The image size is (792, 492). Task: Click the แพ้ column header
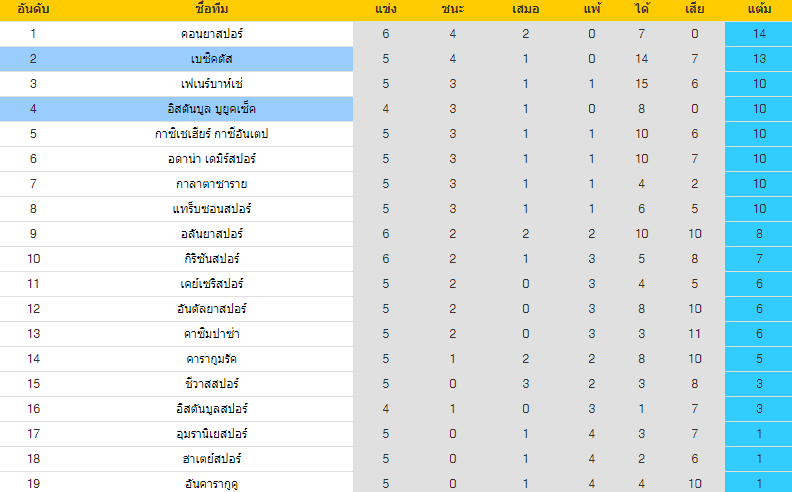[x=591, y=9]
